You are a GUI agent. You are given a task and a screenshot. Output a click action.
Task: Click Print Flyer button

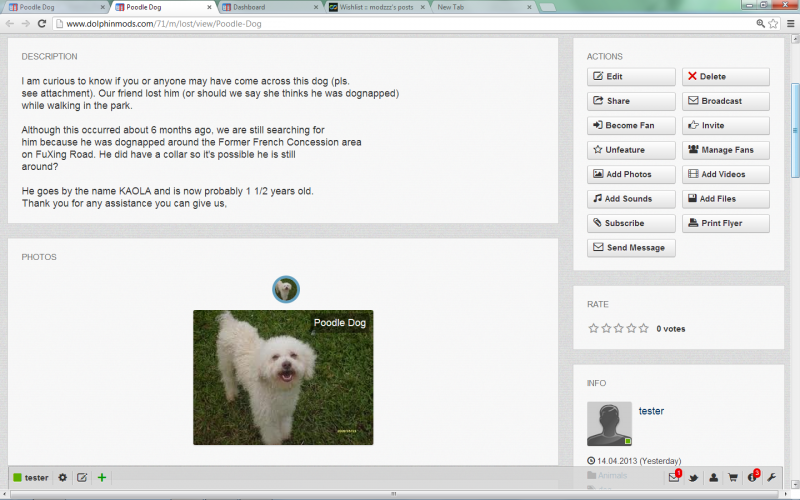coord(726,223)
